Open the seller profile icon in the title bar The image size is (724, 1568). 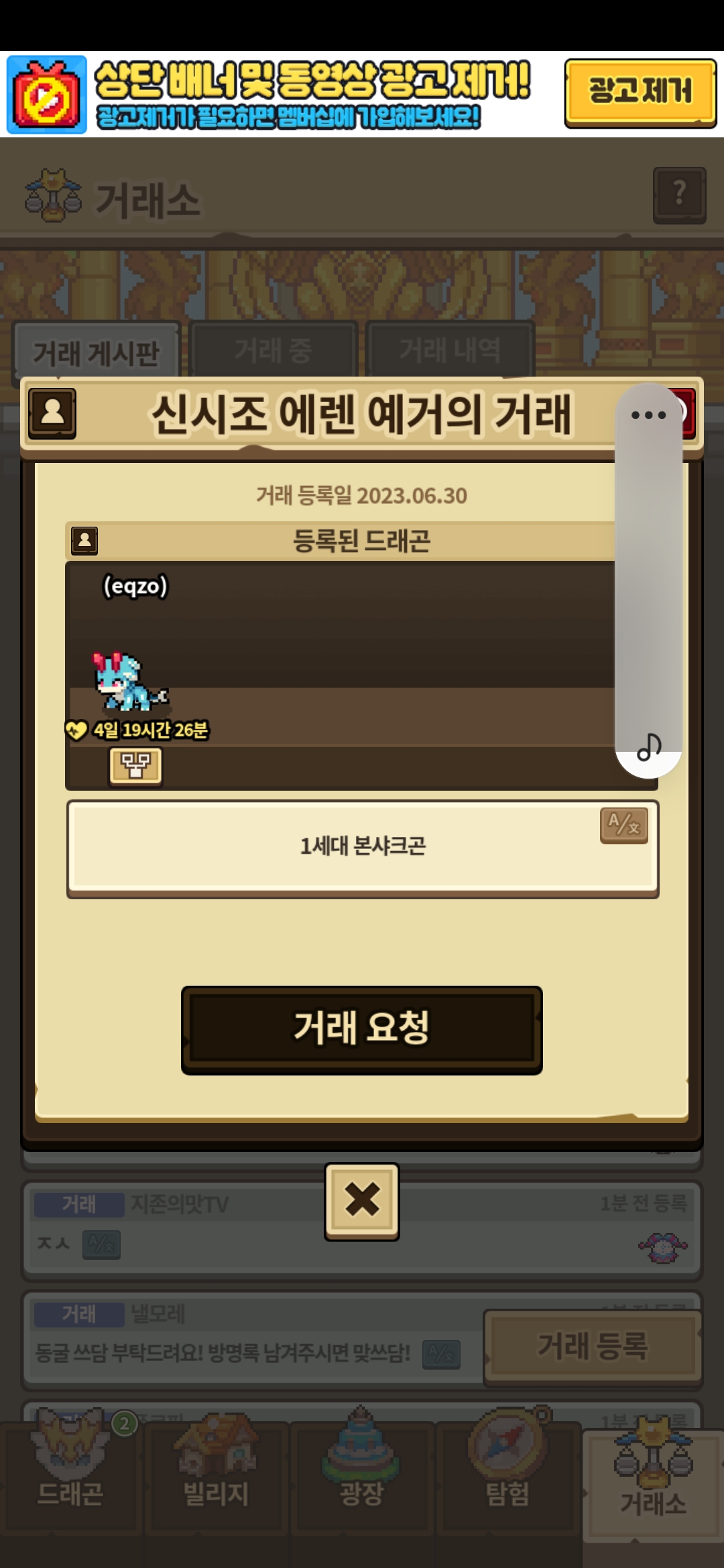point(52,413)
